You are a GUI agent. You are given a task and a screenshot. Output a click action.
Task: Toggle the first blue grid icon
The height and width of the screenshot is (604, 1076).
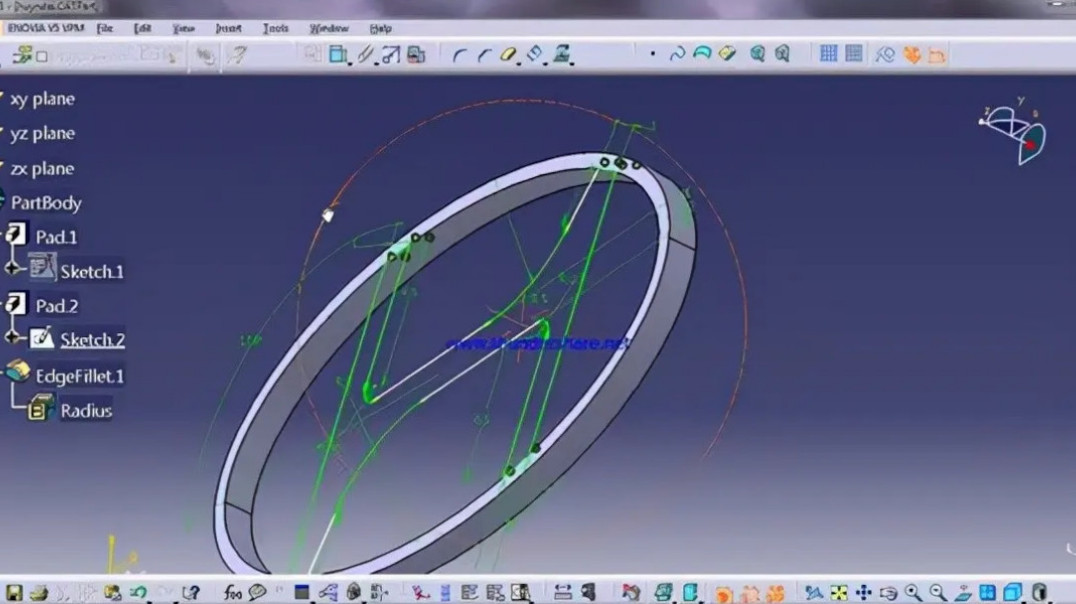click(x=828, y=54)
